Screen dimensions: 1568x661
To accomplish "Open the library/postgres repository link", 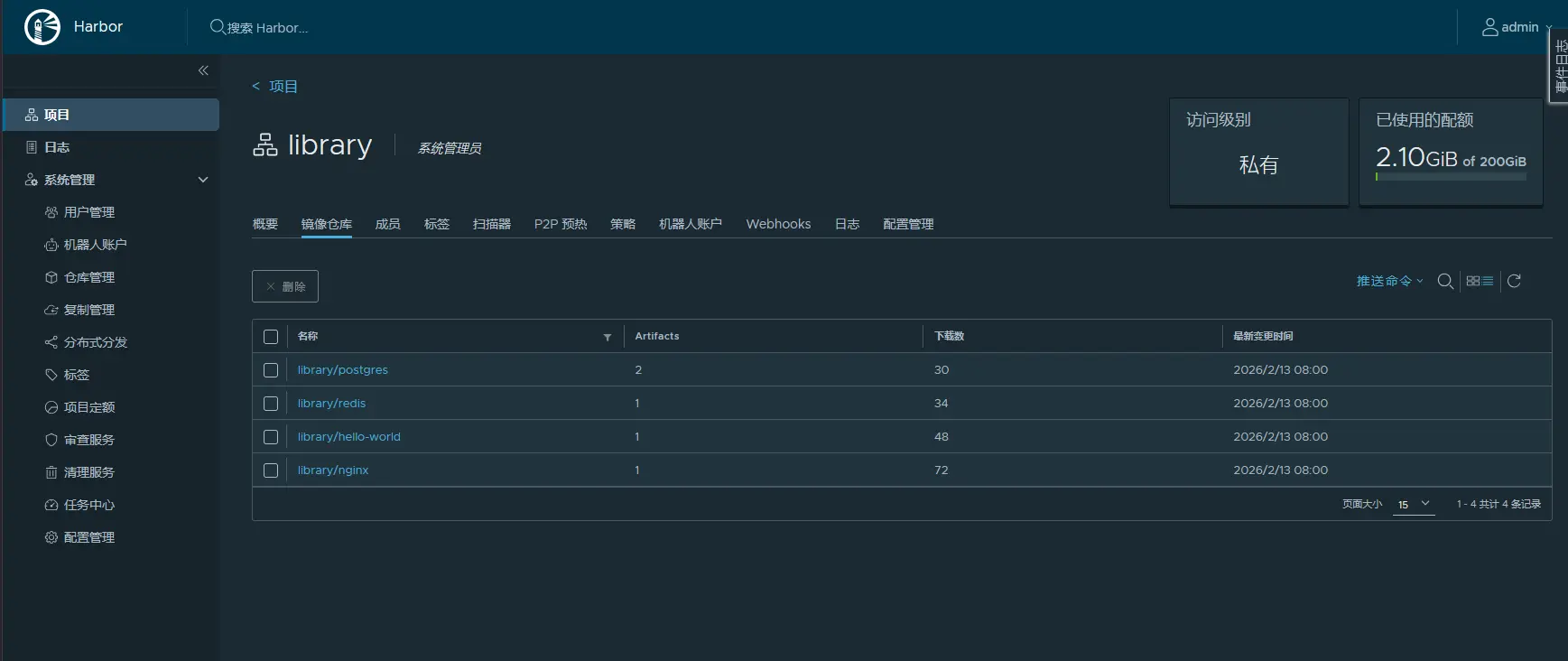I will click(x=343, y=370).
